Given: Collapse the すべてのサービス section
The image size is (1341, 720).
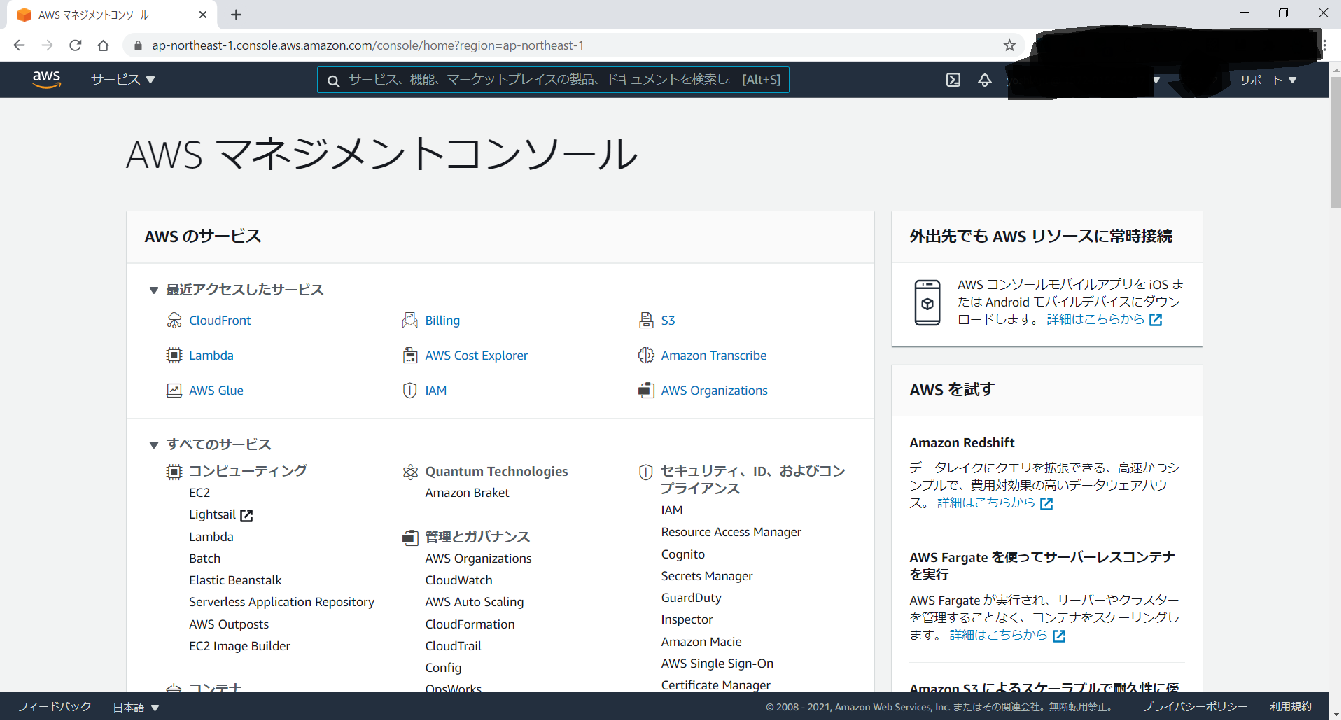Looking at the screenshot, I should 154,445.
